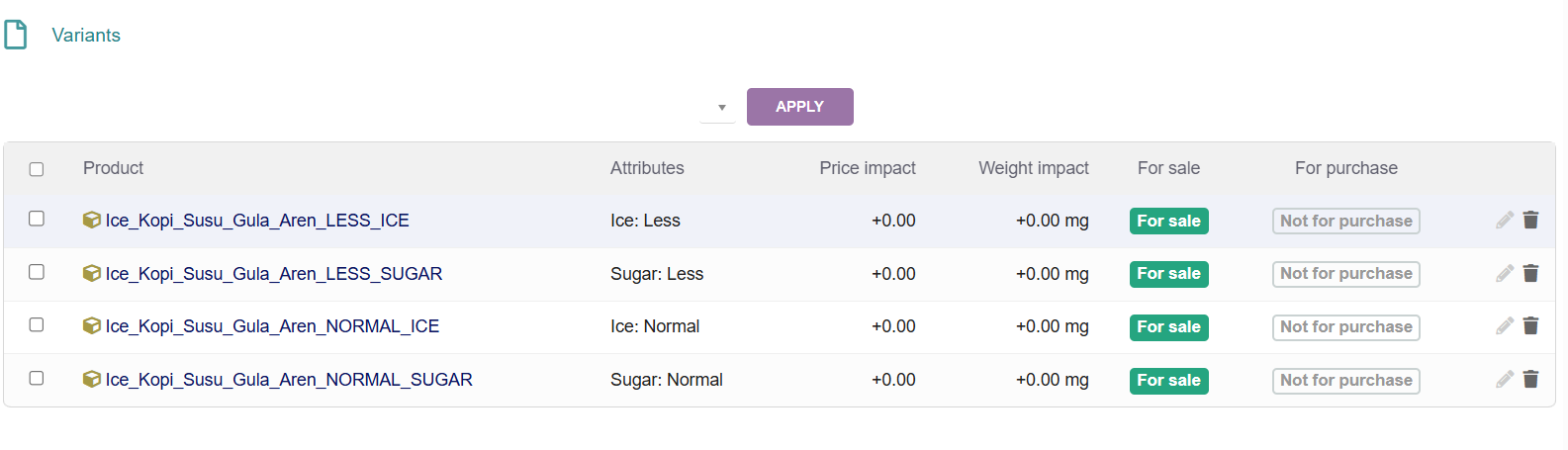
Task: Edit NORMAL_ICE variant via pencil icon
Action: tap(1505, 326)
